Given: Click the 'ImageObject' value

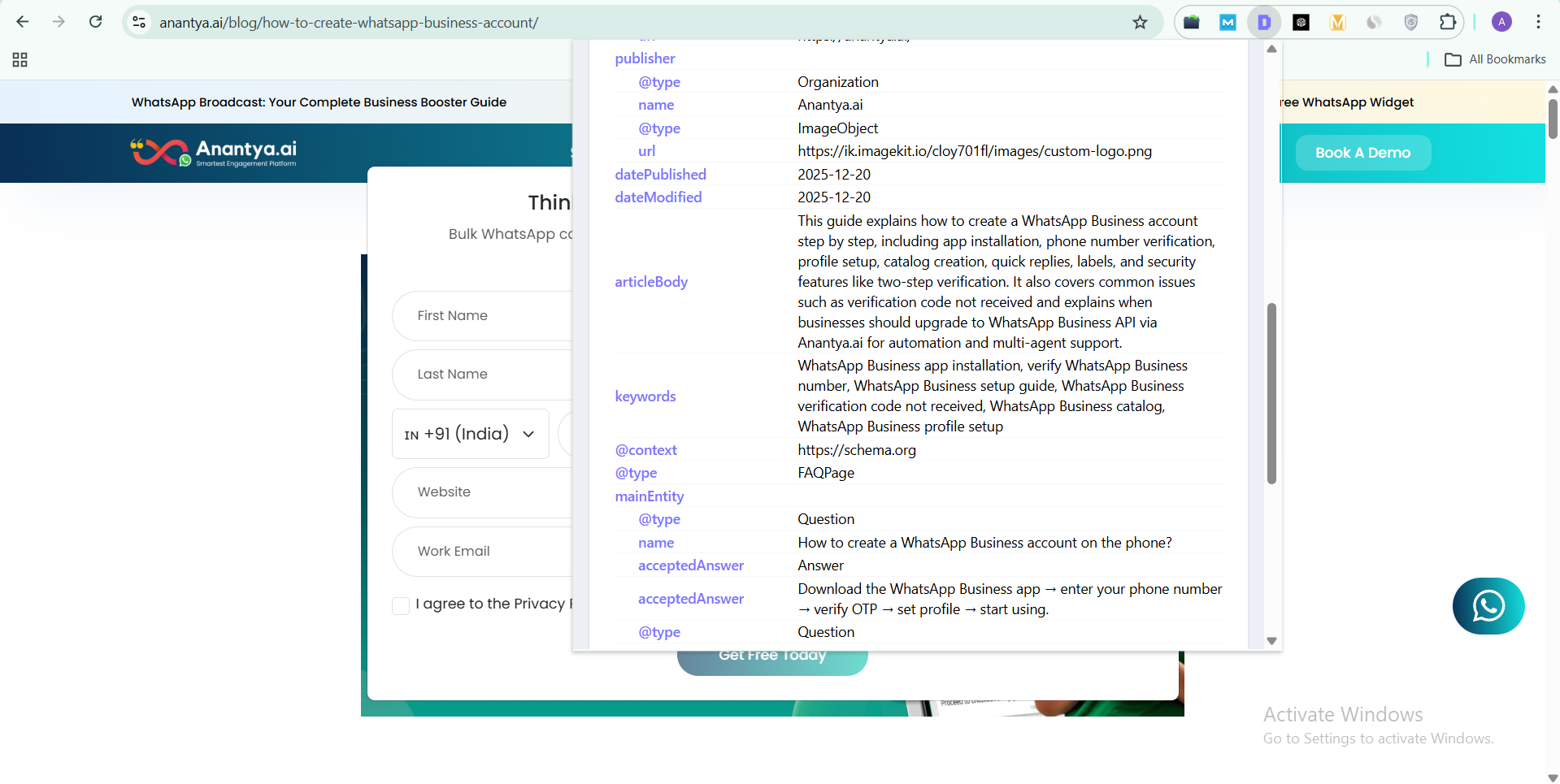Looking at the screenshot, I should coord(837,128).
